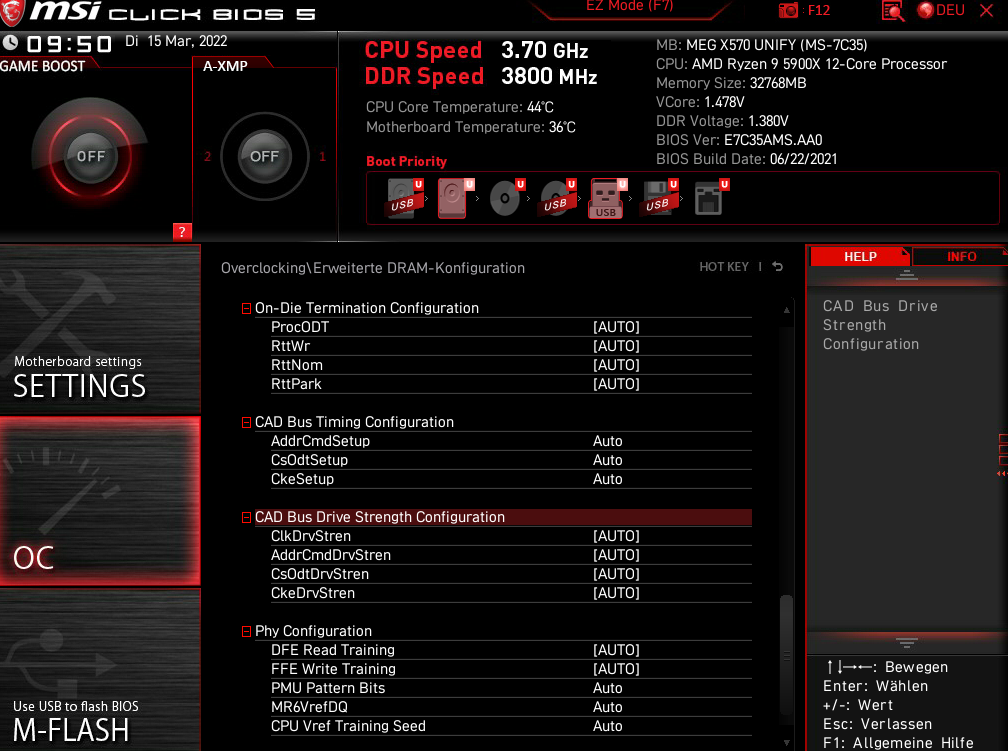Click the settings list scroll down arrow
The image size is (1008, 751).
(786, 743)
